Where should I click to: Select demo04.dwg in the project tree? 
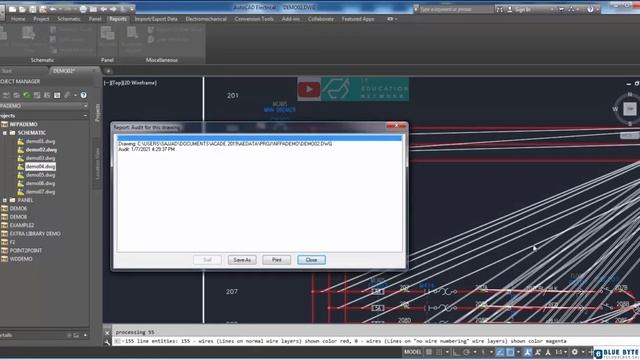click(x=40, y=167)
